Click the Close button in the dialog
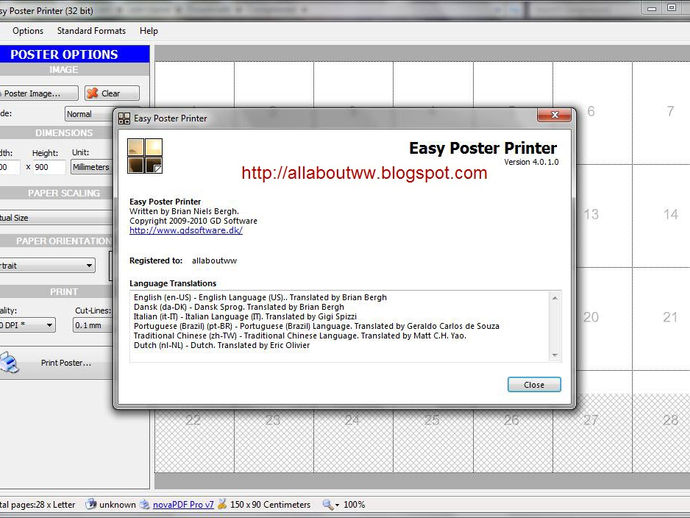 pos(534,385)
